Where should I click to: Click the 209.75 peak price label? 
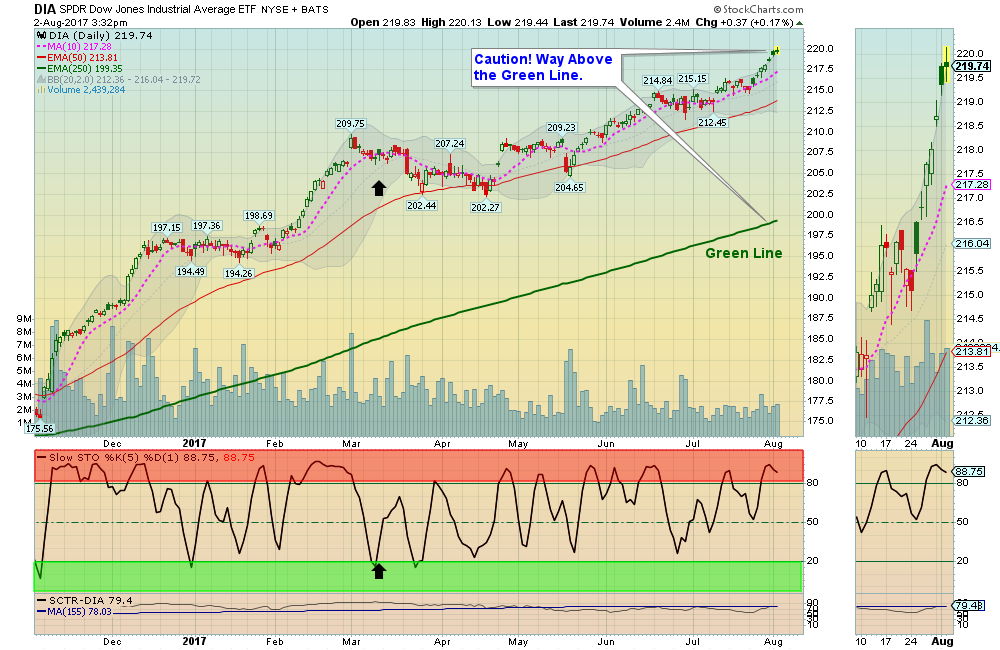click(351, 124)
